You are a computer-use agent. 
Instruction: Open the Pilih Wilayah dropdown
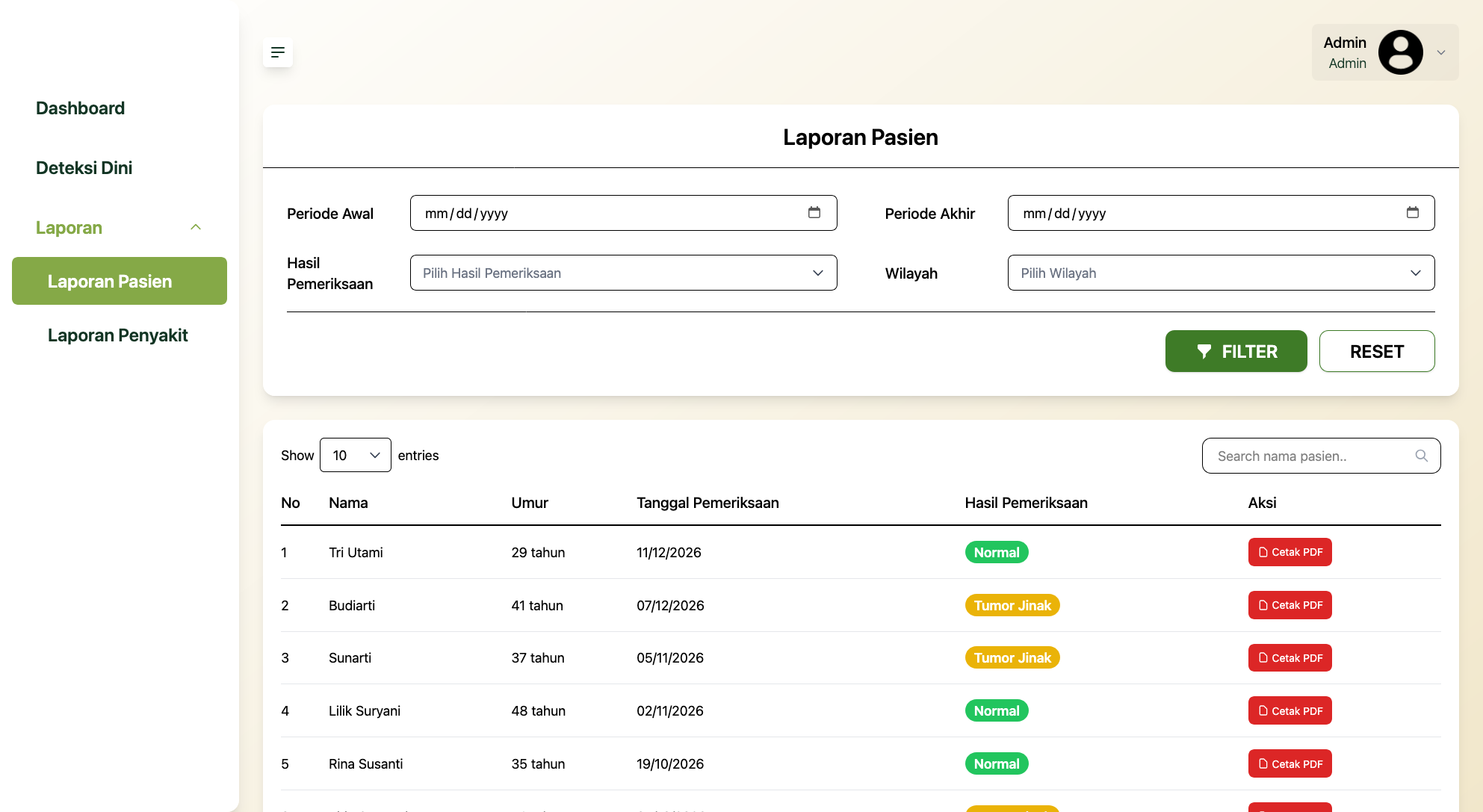coord(1221,273)
